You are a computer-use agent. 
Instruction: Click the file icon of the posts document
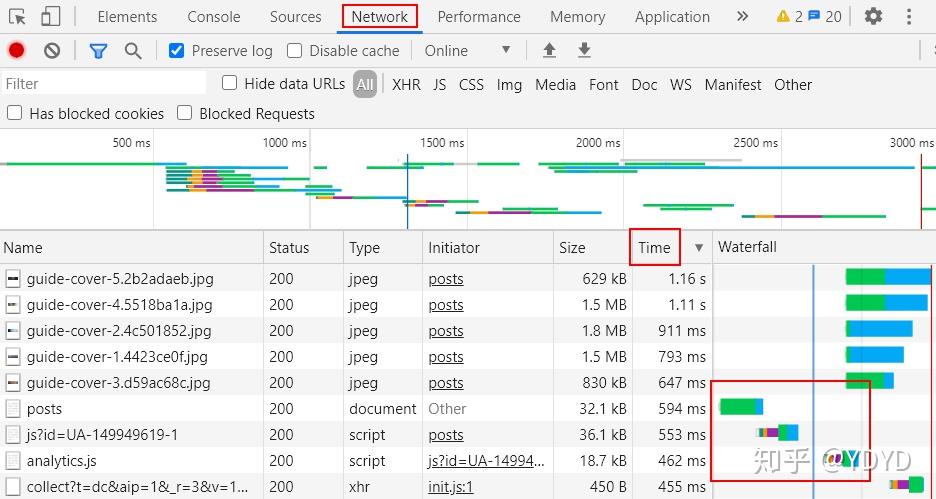point(13,409)
